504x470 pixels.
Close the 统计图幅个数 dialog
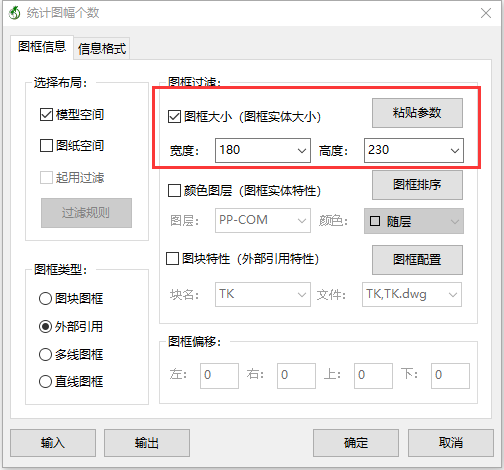(486, 13)
